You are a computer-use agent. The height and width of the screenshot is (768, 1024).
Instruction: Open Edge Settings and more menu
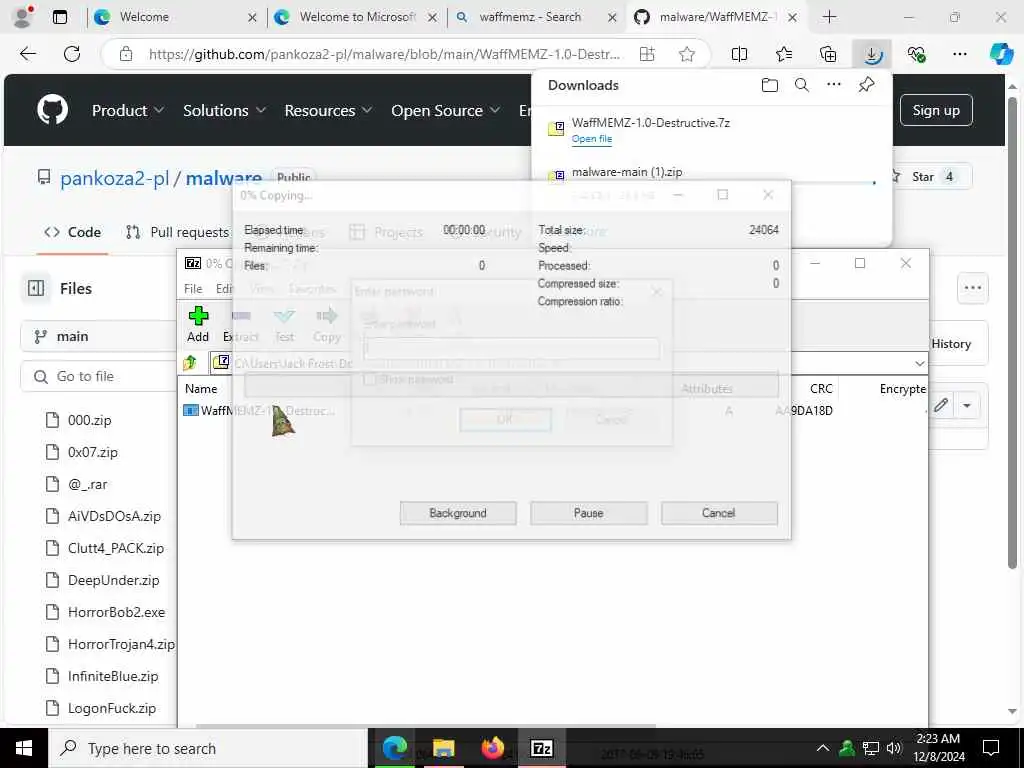960,54
